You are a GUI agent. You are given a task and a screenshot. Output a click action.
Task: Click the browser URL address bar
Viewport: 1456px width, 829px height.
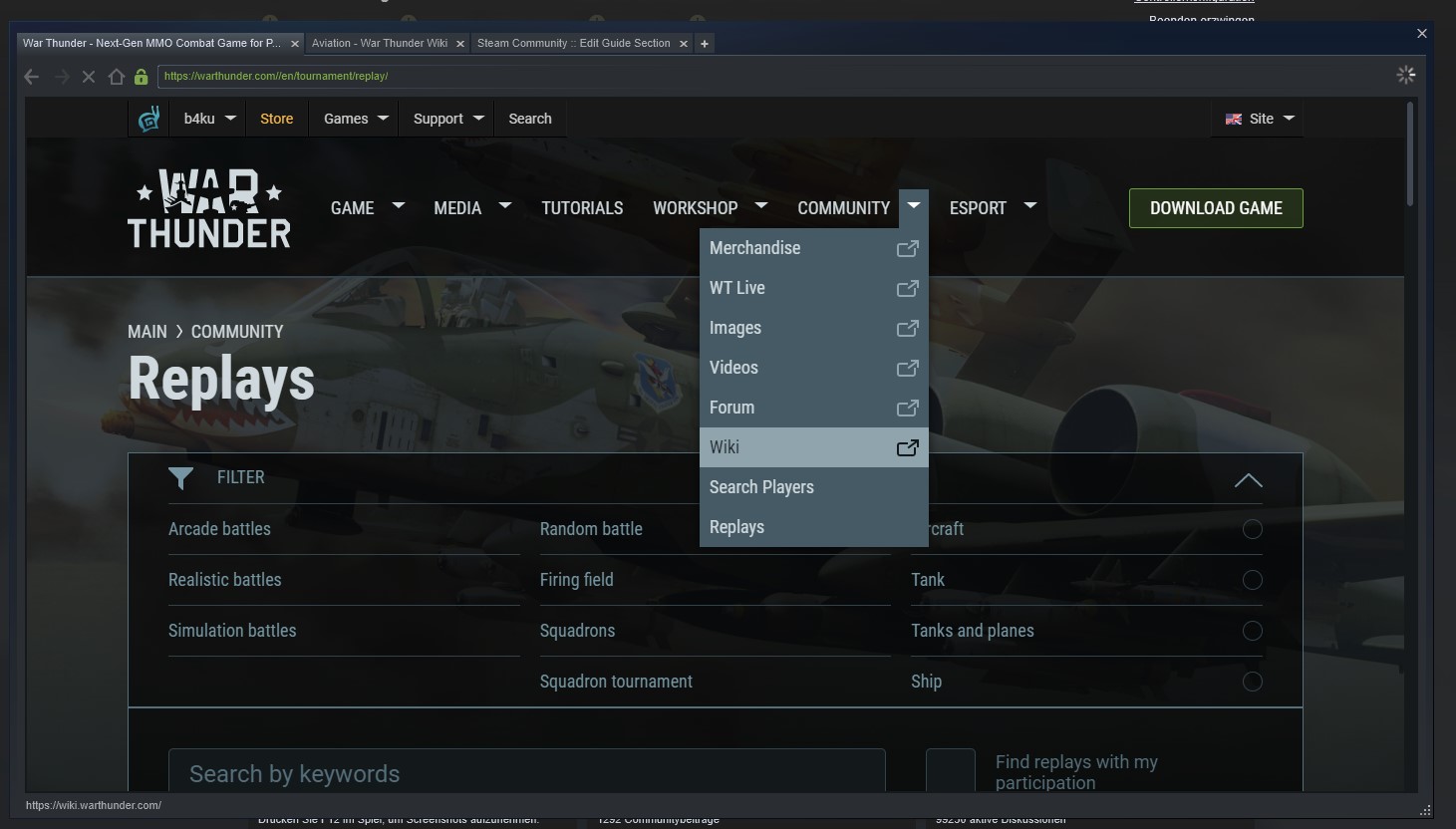pyautogui.click(x=773, y=76)
